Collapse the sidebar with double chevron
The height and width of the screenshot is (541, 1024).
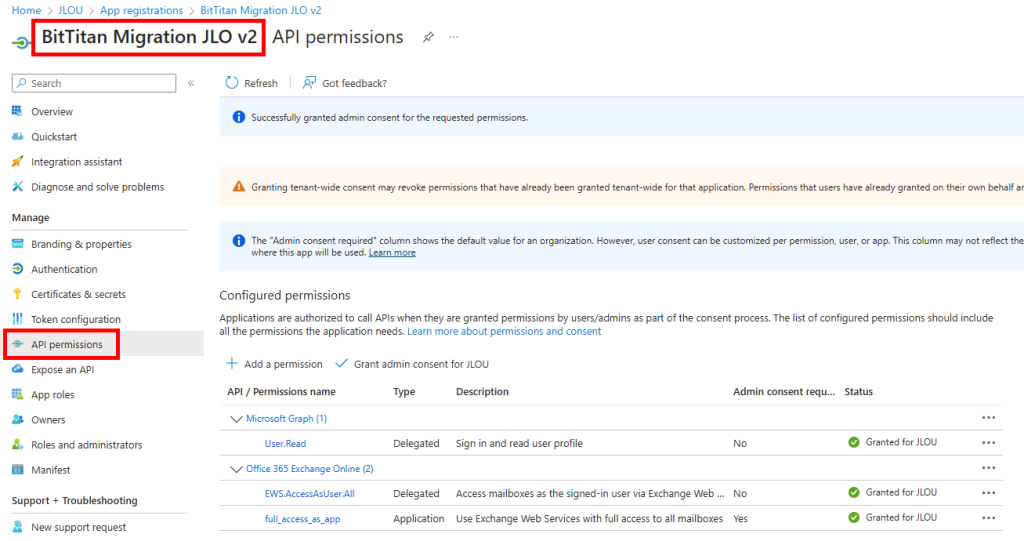[191, 83]
